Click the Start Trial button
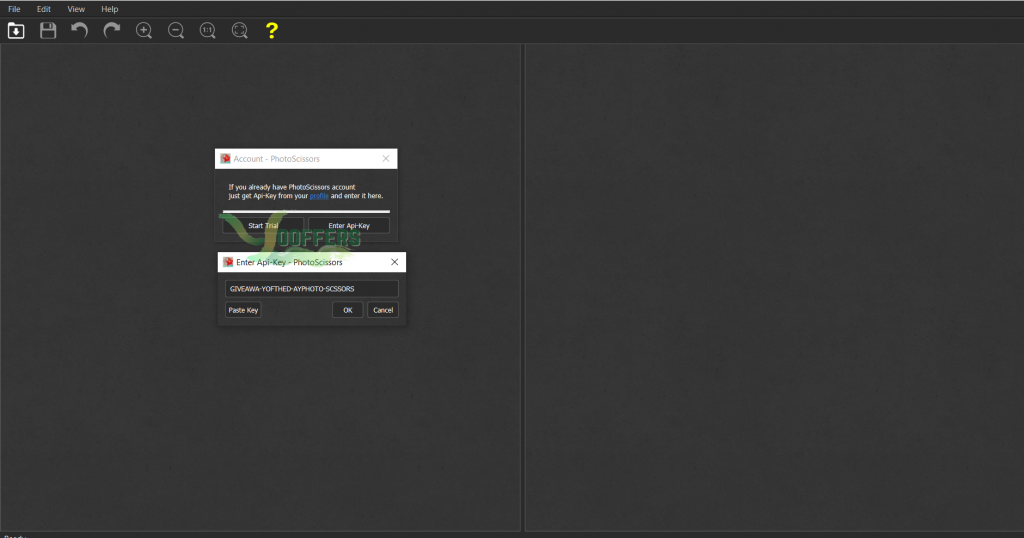The image size is (1024, 538). pyautogui.click(x=263, y=225)
